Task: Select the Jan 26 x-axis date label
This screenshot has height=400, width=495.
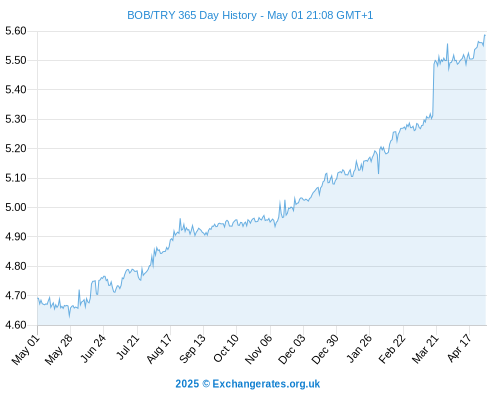Action: coord(359,349)
